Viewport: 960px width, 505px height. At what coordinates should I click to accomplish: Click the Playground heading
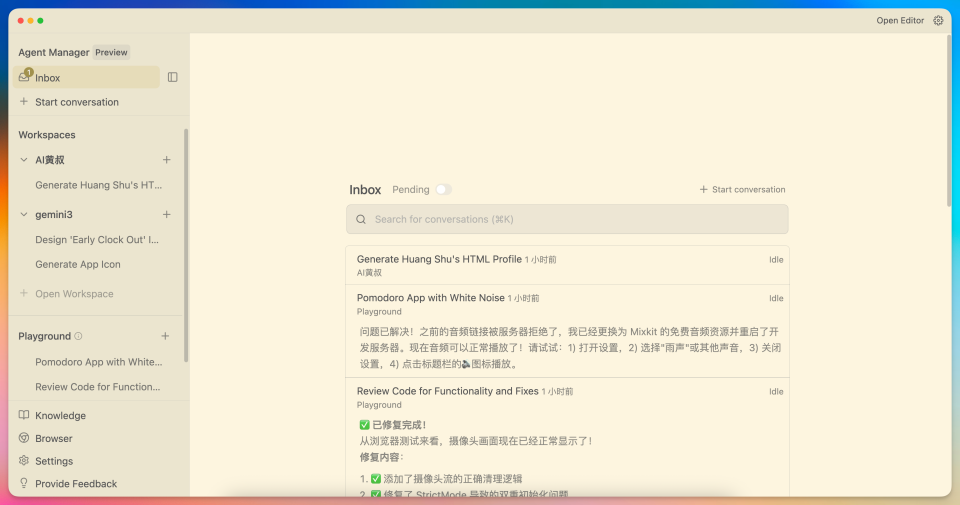tap(44, 336)
